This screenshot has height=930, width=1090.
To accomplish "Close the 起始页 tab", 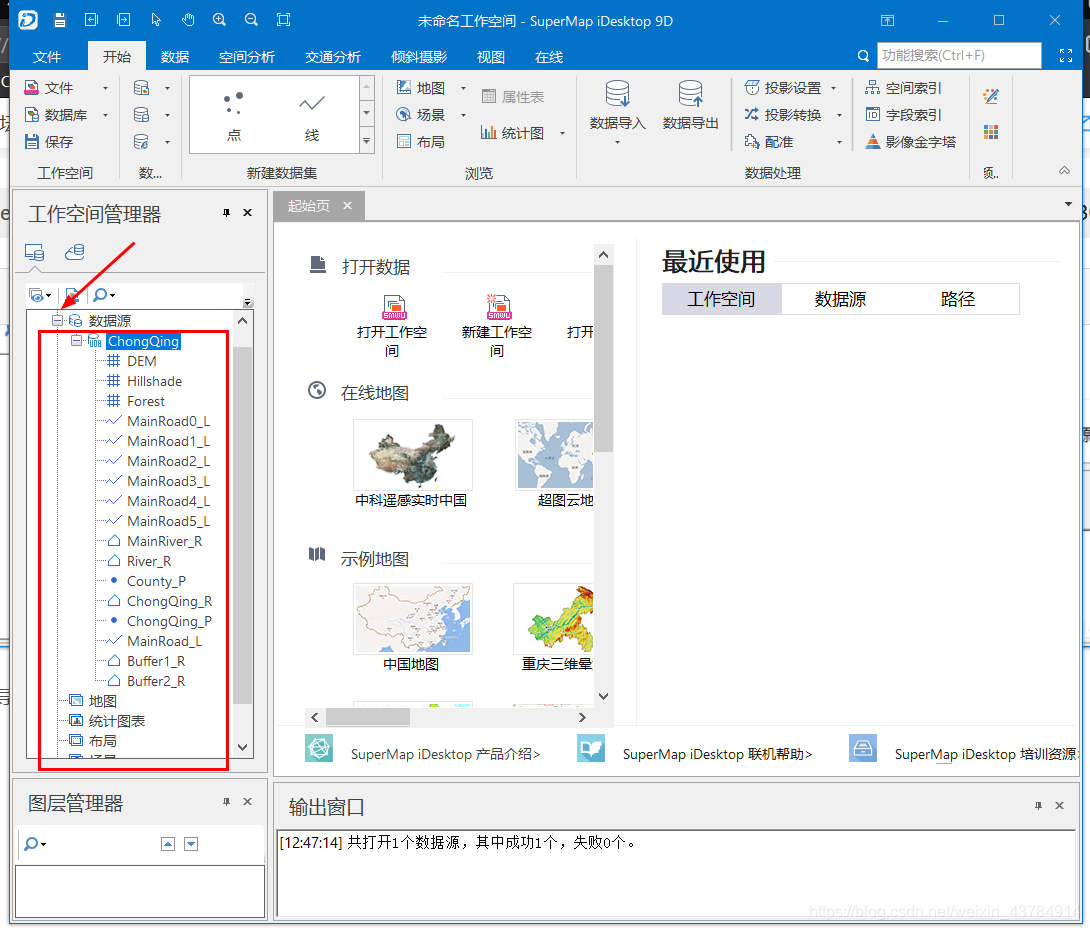I will click(x=348, y=206).
